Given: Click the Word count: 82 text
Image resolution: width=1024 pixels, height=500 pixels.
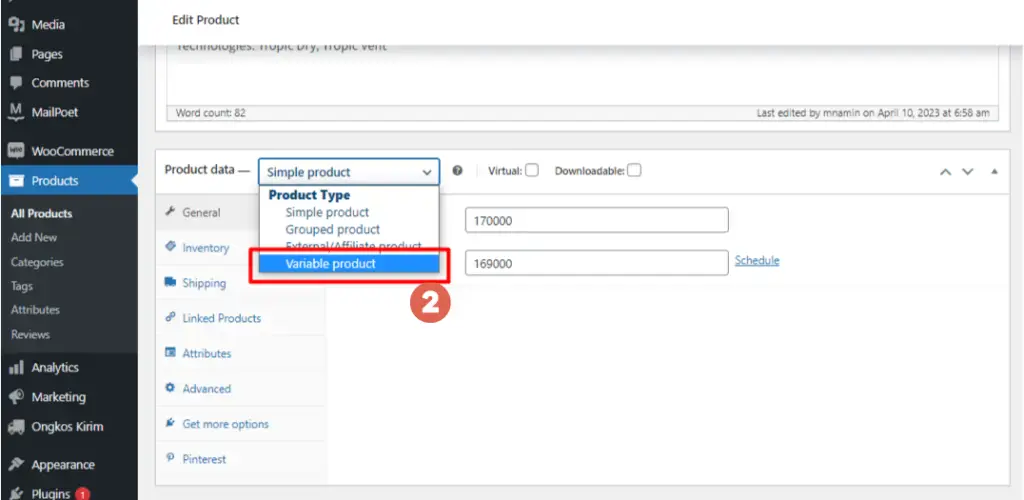Looking at the screenshot, I should pos(210,113).
